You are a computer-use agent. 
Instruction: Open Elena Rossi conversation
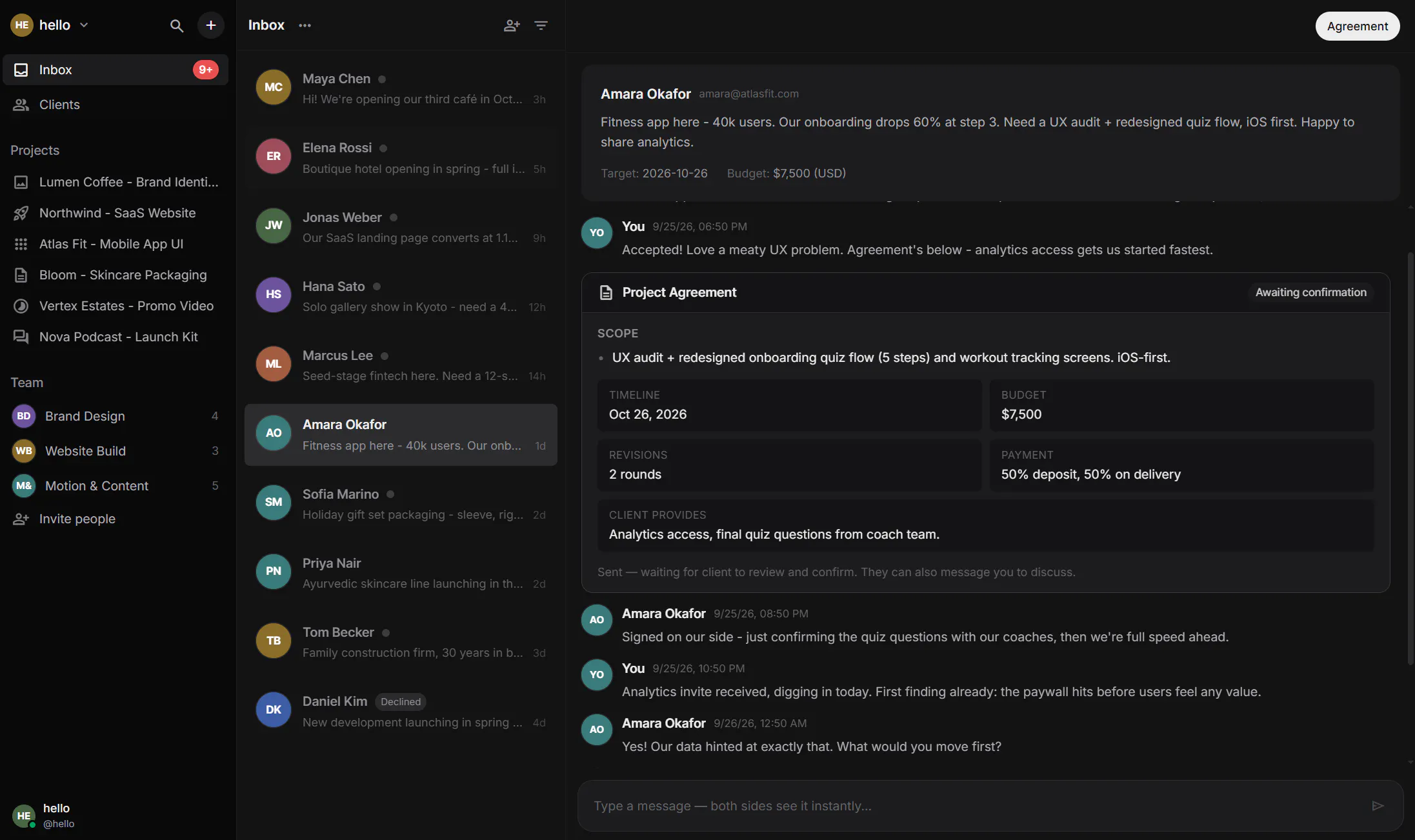[x=401, y=157]
